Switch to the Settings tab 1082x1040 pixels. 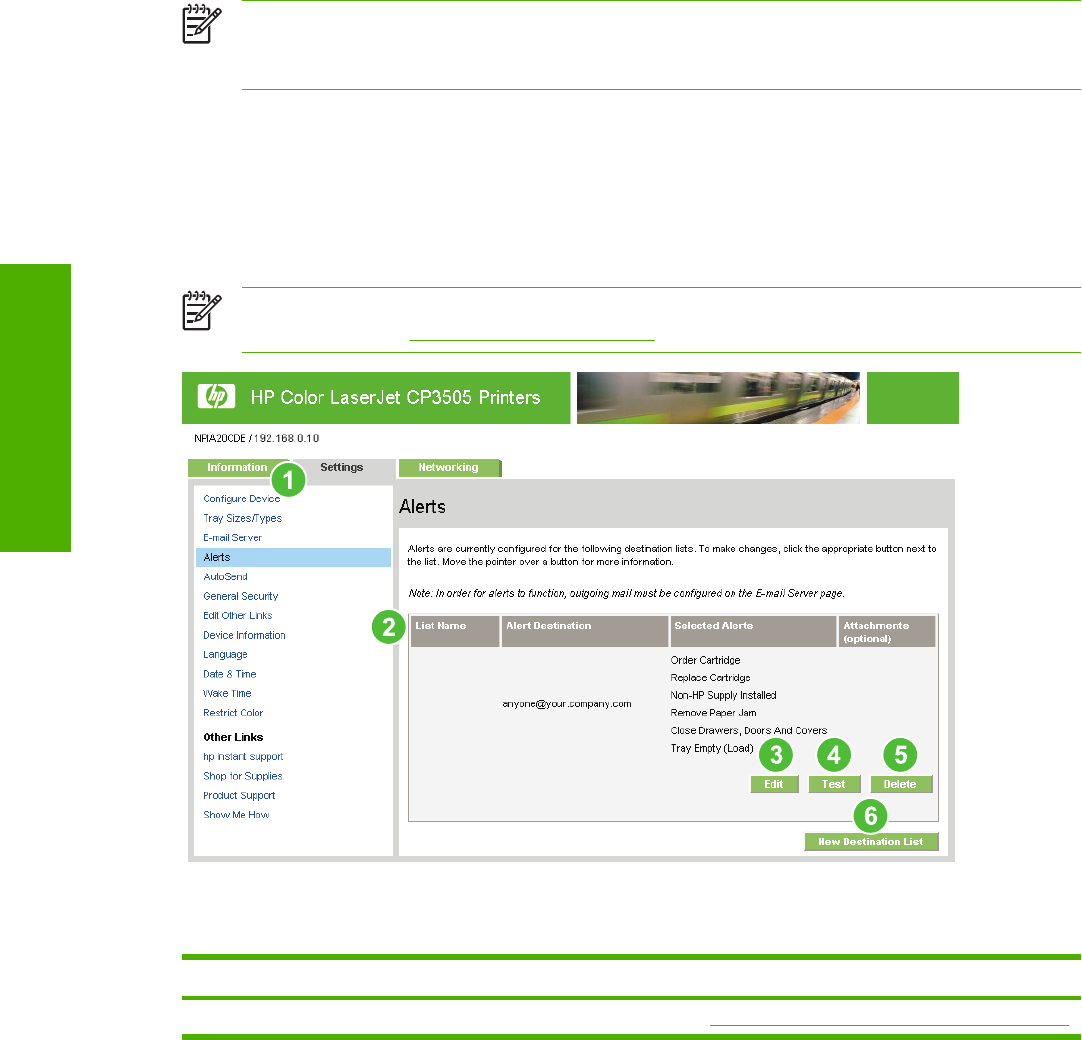342,468
